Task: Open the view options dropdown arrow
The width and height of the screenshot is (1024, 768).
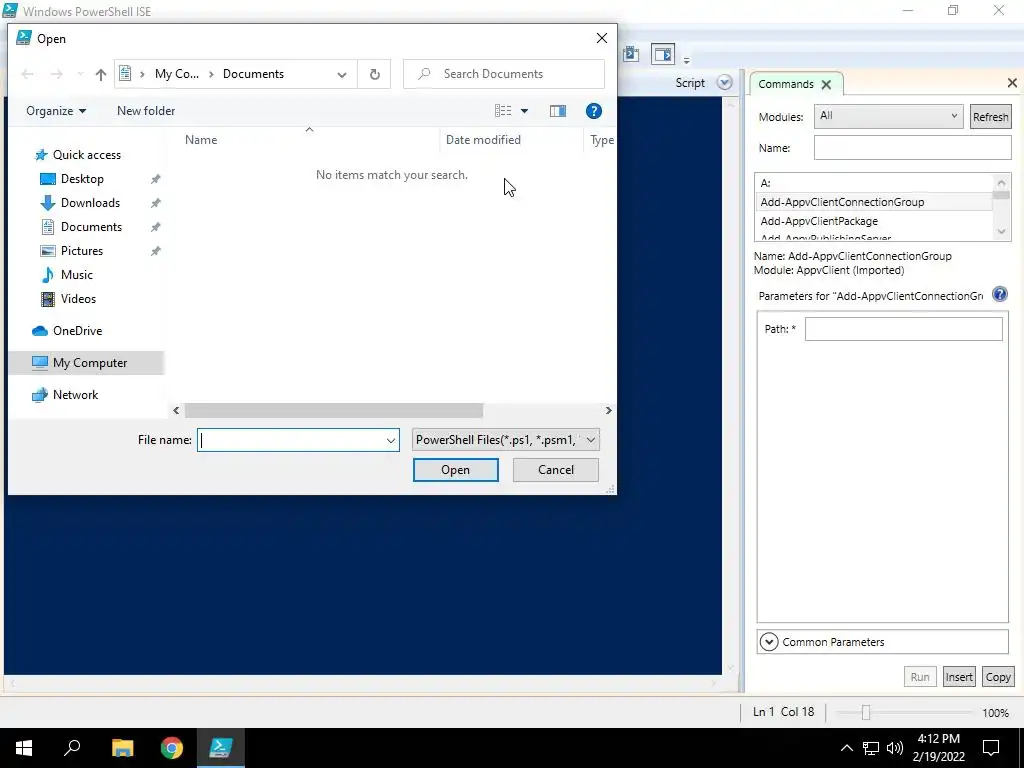Action: pos(524,112)
